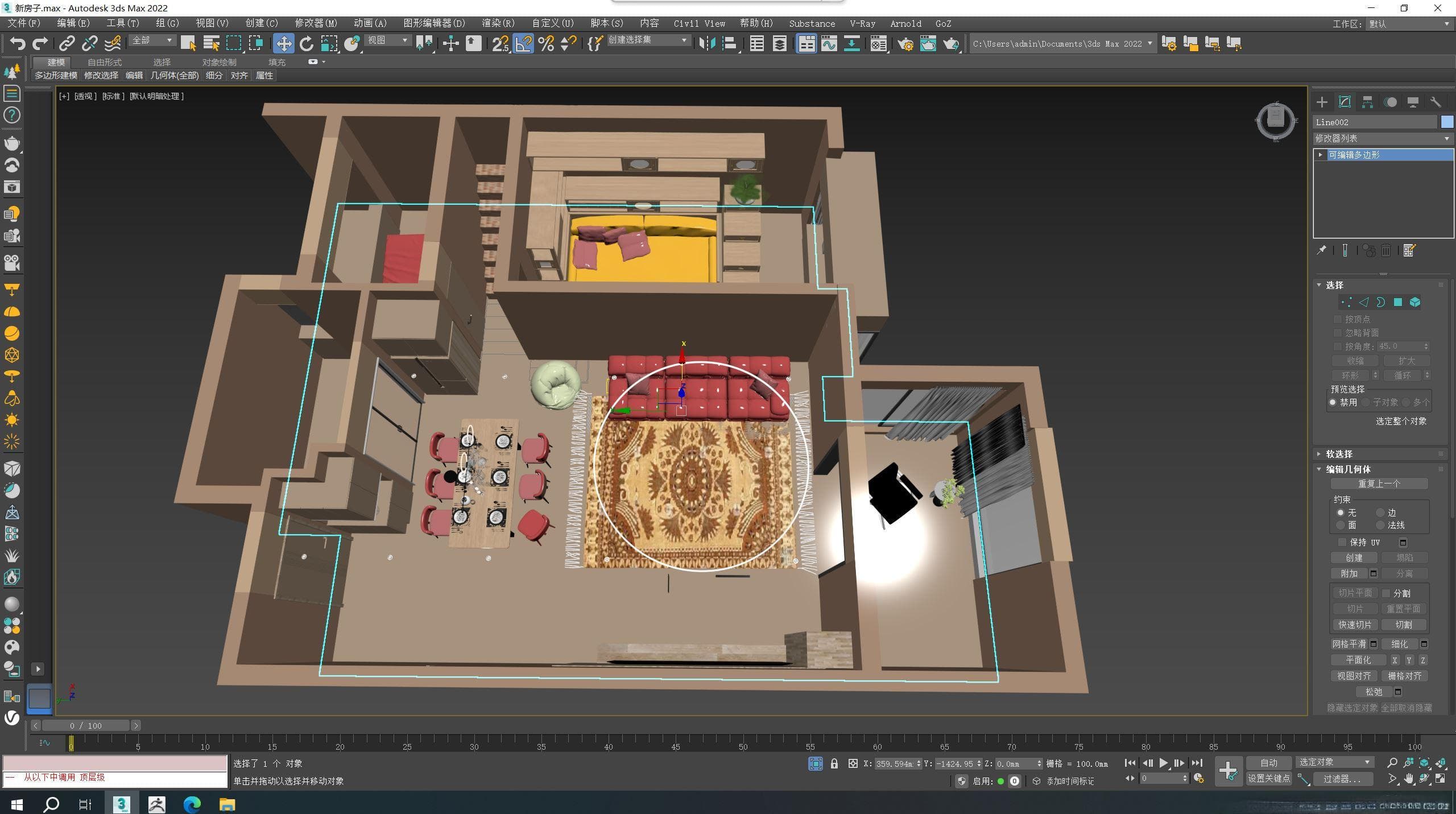Screen dimensions: 1456x814
Task: Select 边 constraint radio button
Action: click(x=1380, y=513)
